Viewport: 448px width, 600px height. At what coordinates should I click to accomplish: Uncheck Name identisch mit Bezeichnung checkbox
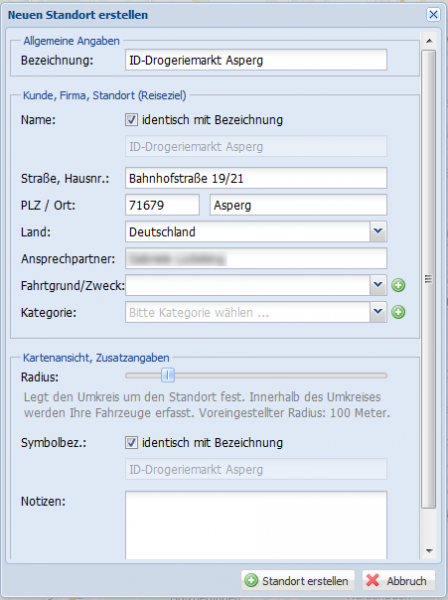131,120
